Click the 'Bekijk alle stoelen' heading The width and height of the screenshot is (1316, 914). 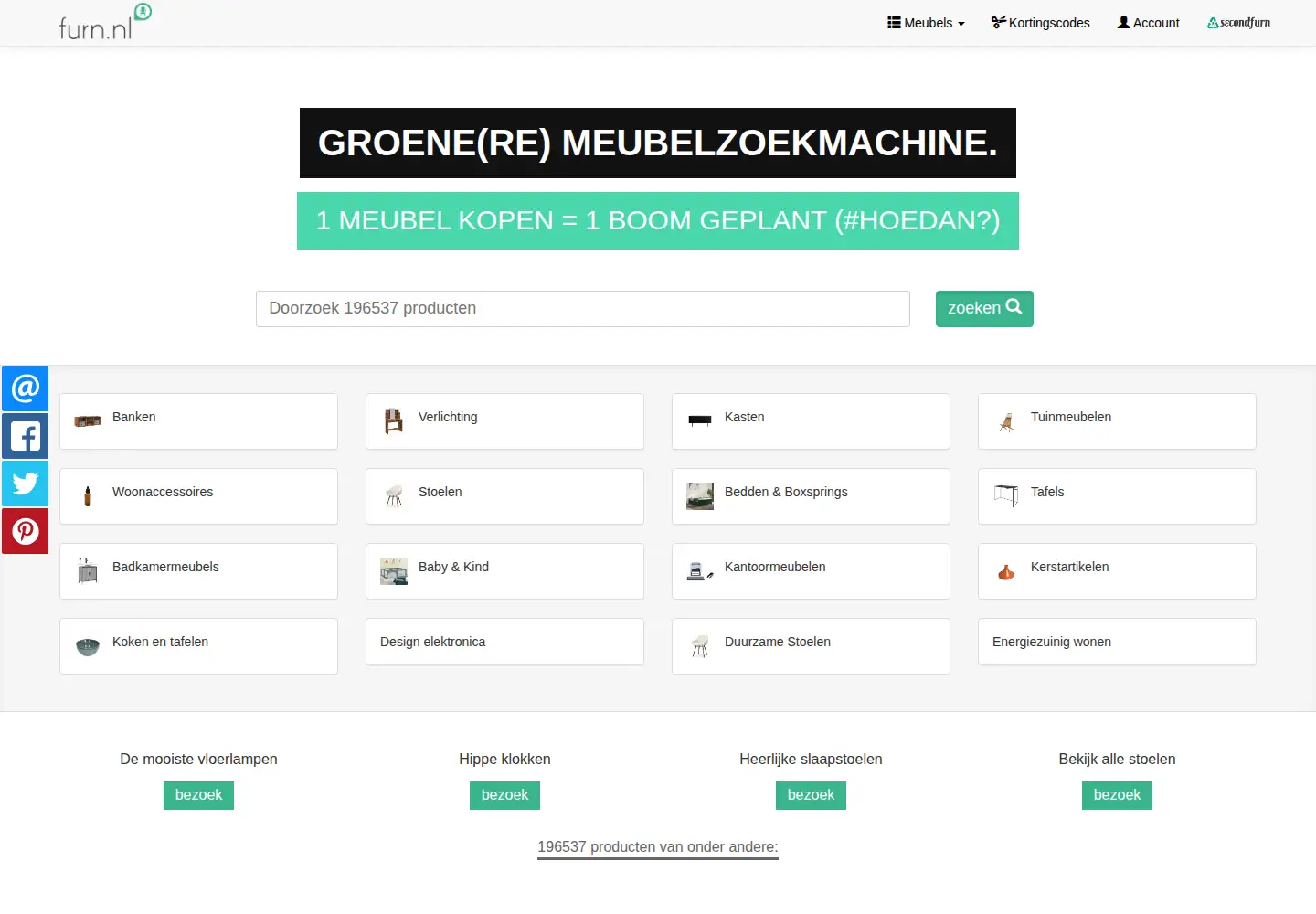1117,759
